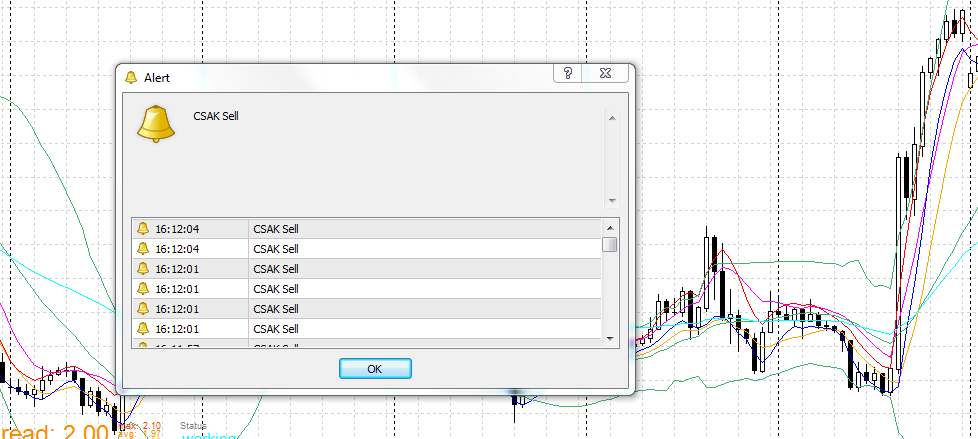Click the alert list scroll up arrow
Viewport: 978px width, 439px height.
[610, 228]
